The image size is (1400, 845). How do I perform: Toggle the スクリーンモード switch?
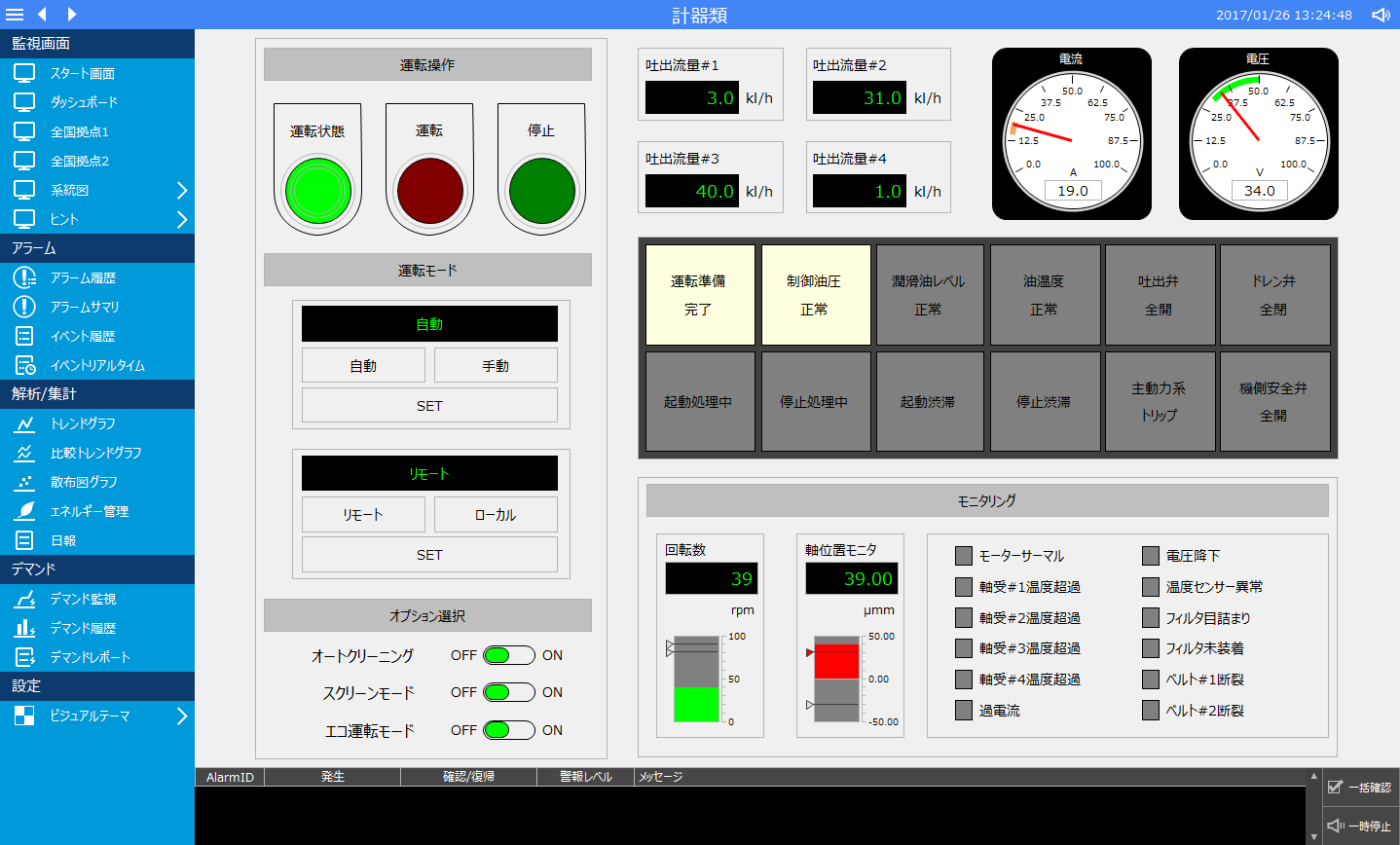[x=509, y=692]
